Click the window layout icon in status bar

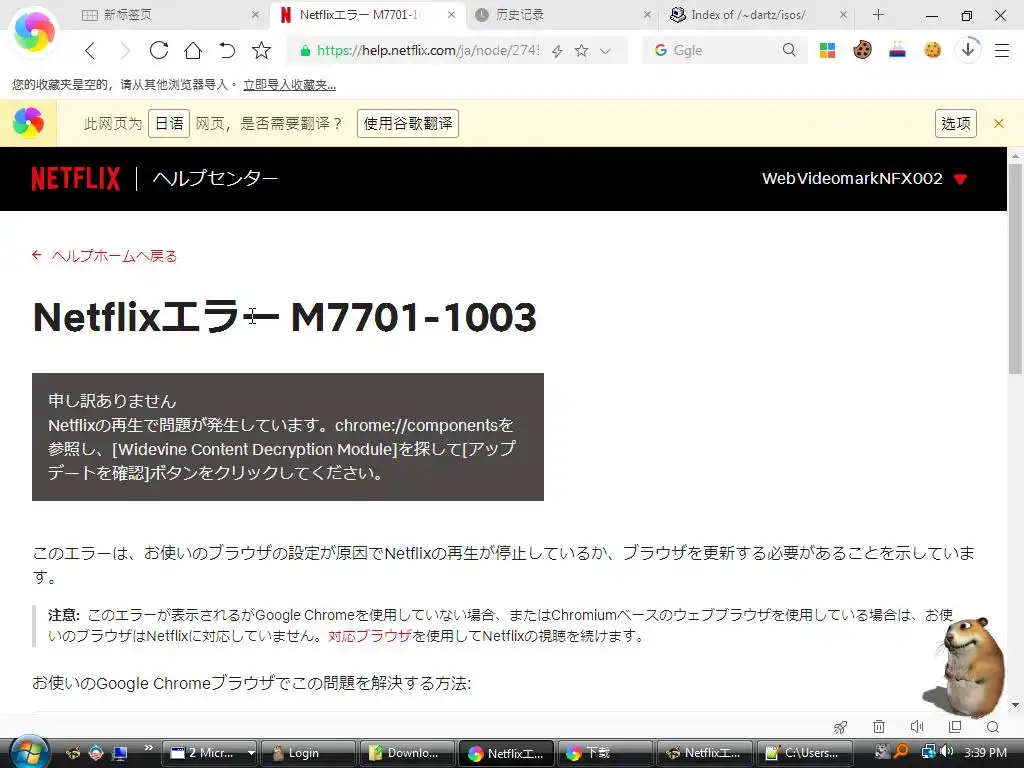pyautogui.click(x=955, y=727)
